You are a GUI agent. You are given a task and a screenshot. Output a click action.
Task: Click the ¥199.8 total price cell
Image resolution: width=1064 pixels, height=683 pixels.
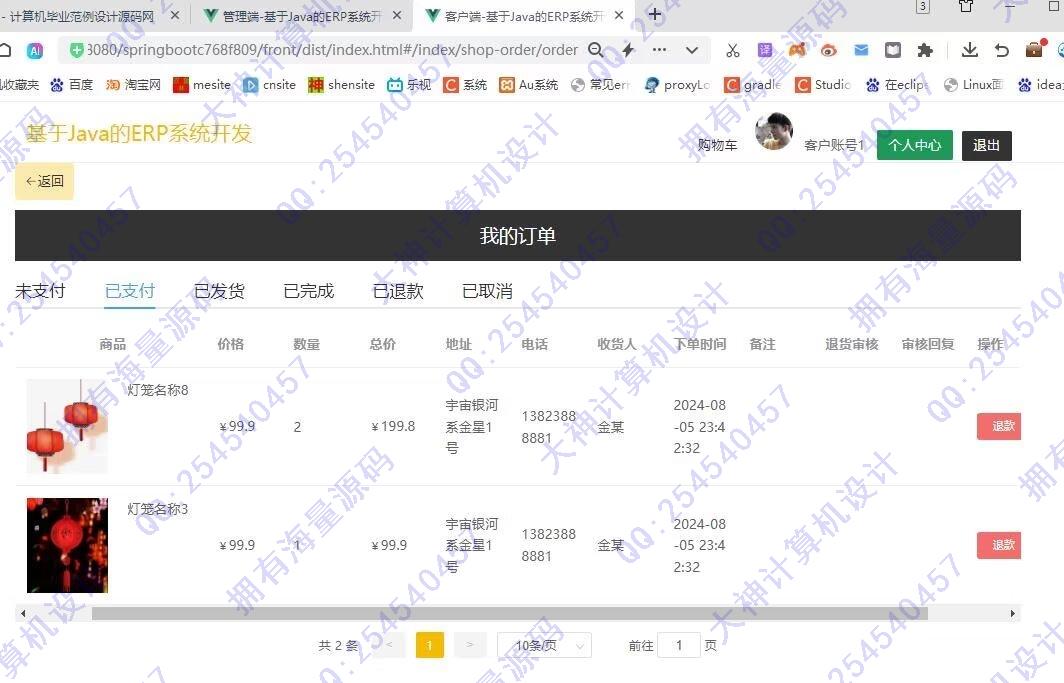click(x=393, y=427)
